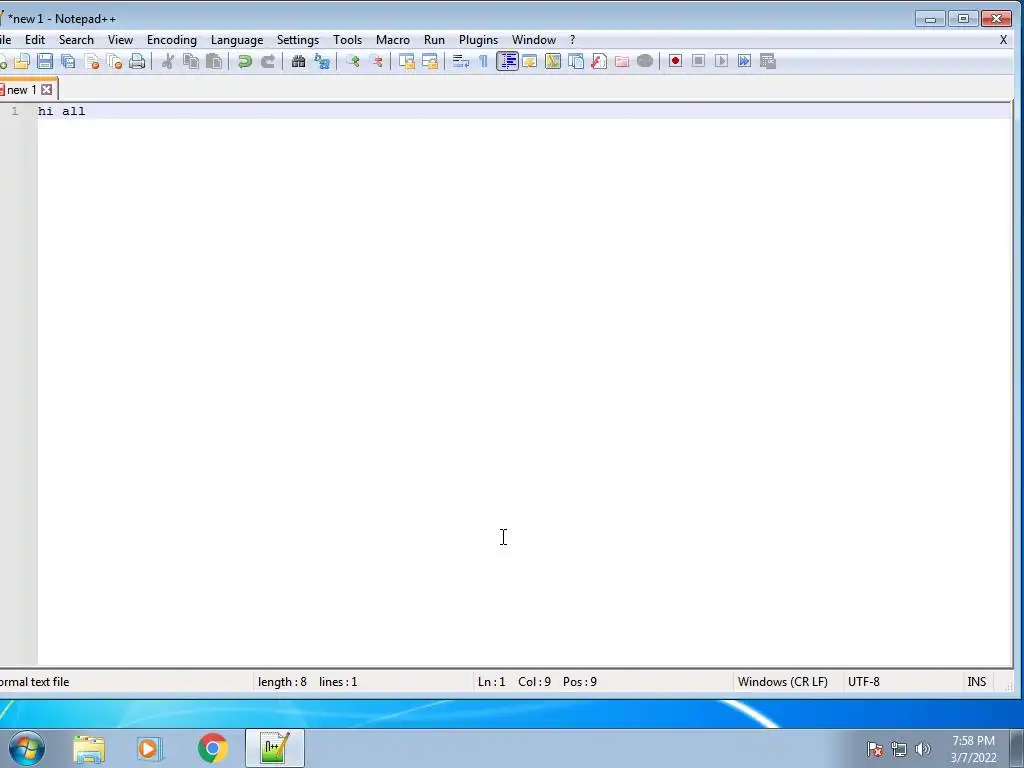Zoom out using the toolbar icon

[x=376, y=61]
